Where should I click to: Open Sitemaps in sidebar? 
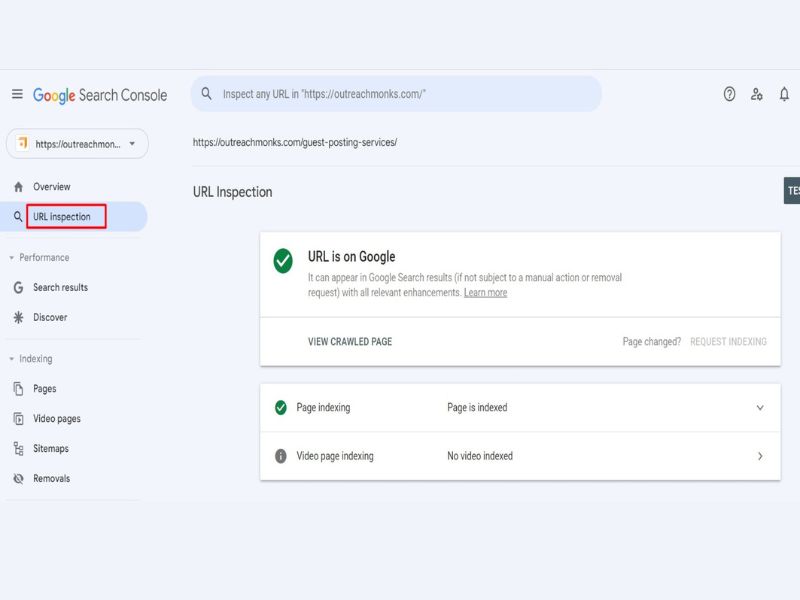(51, 448)
